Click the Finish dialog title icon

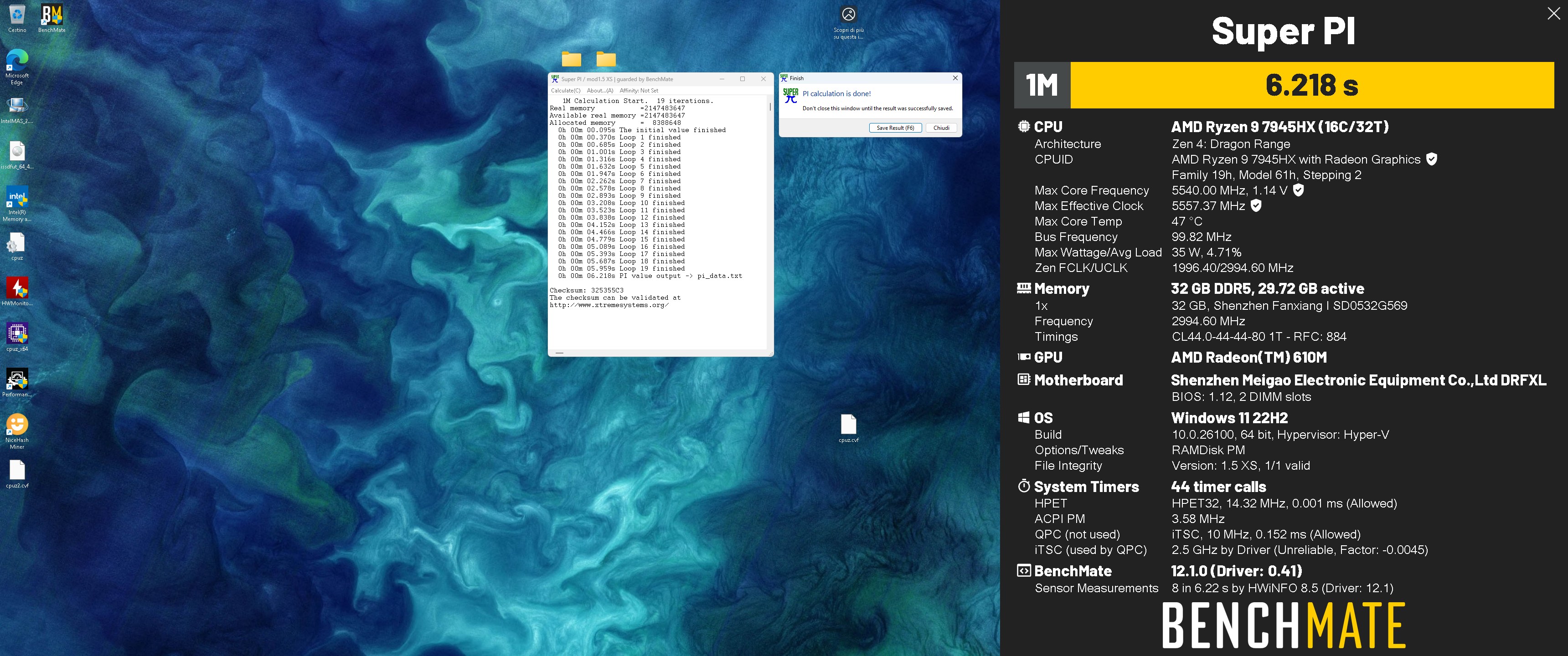pyautogui.click(x=784, y=78)
